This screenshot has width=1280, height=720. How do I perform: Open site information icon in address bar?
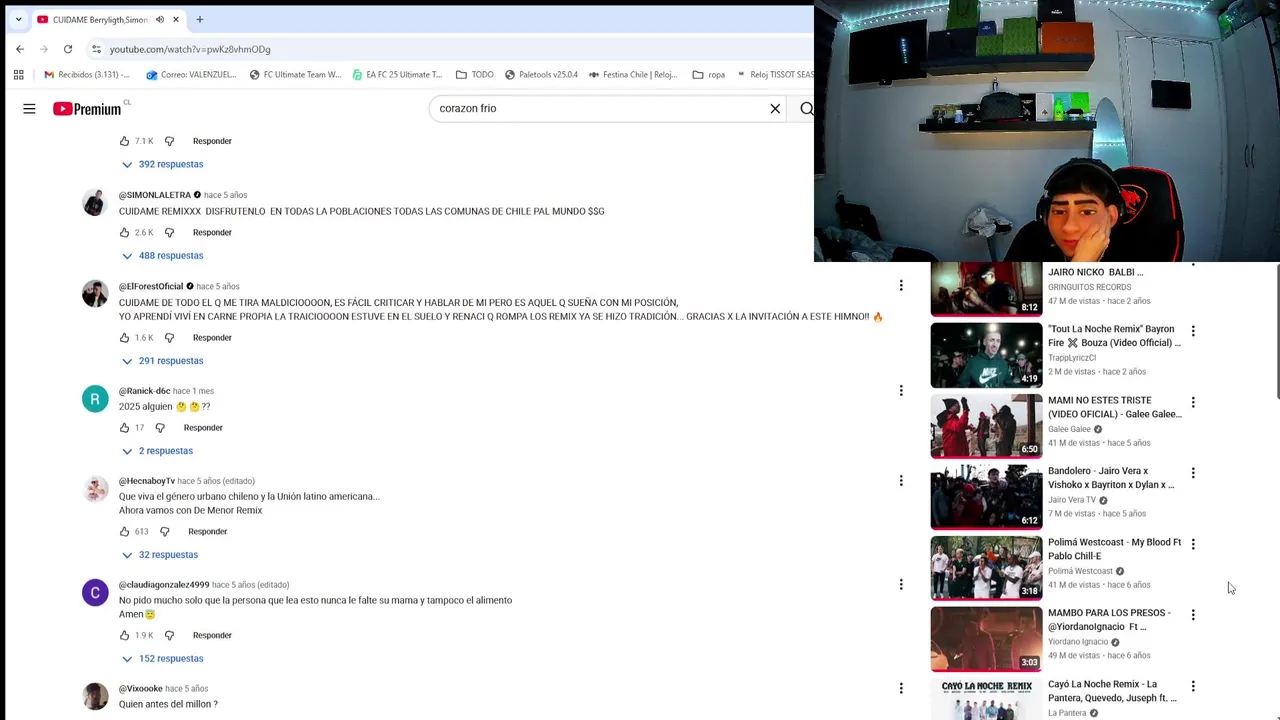(x=96, y=49)
